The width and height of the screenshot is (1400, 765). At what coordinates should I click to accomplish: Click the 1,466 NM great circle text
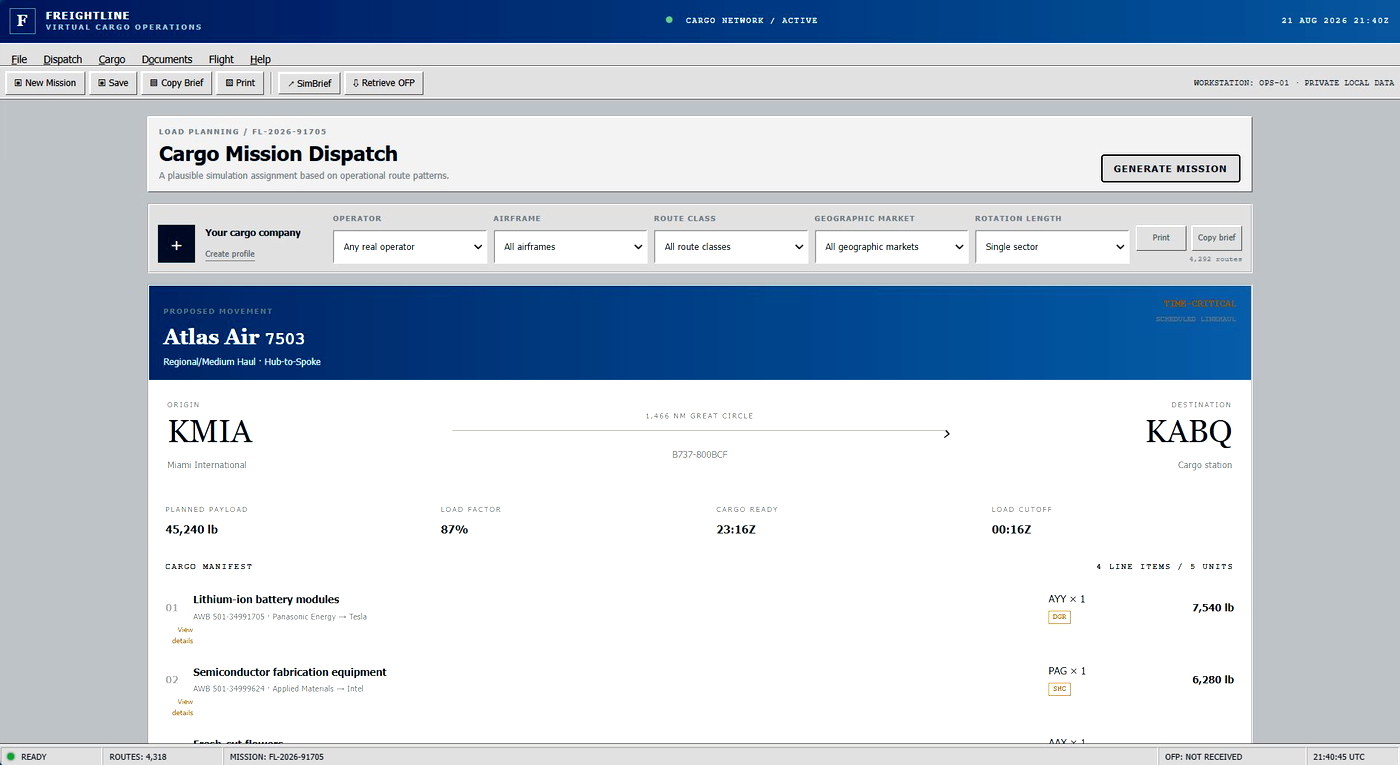point(700,415)
